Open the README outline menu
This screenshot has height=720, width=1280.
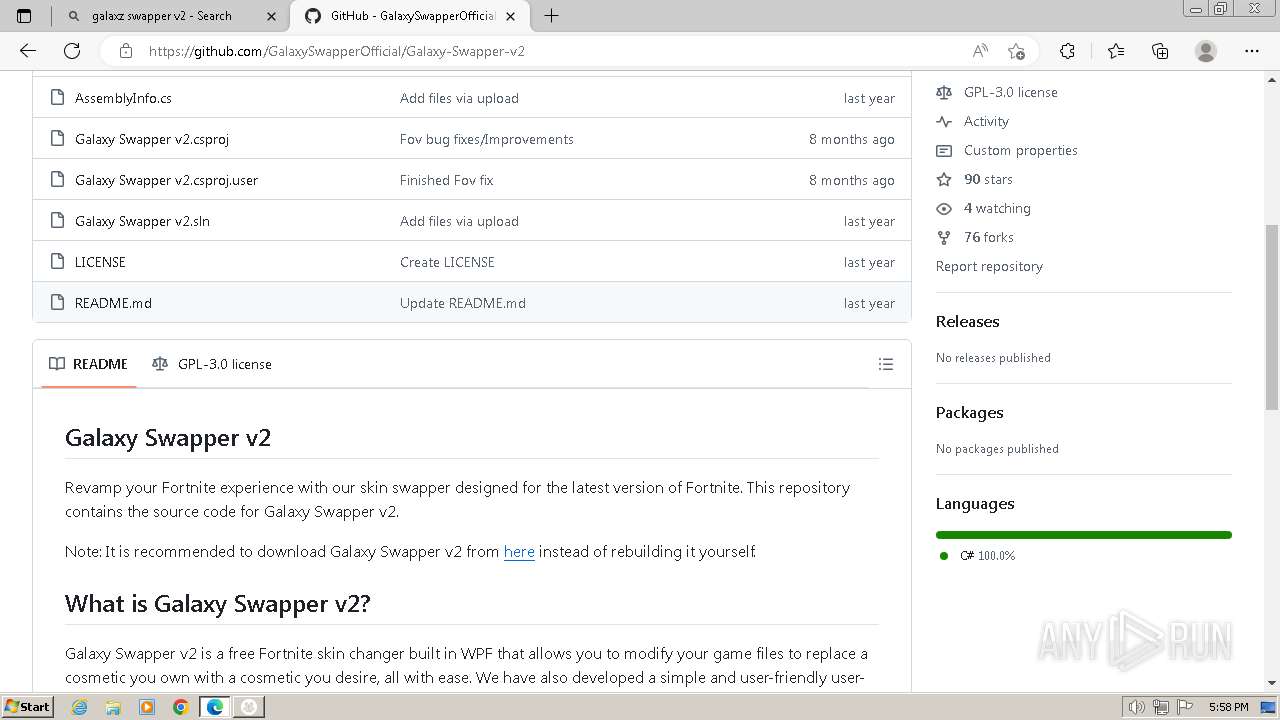tap(885, 364)
